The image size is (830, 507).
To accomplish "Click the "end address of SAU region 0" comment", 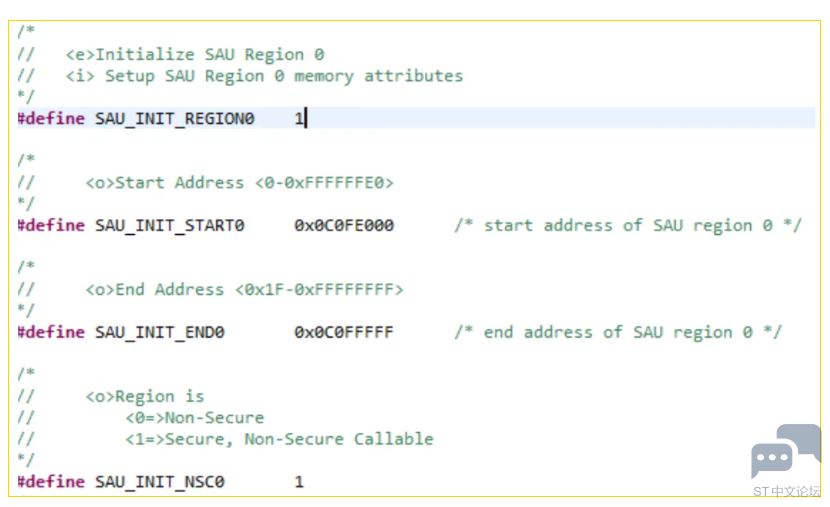I will [x=617, y=332].
